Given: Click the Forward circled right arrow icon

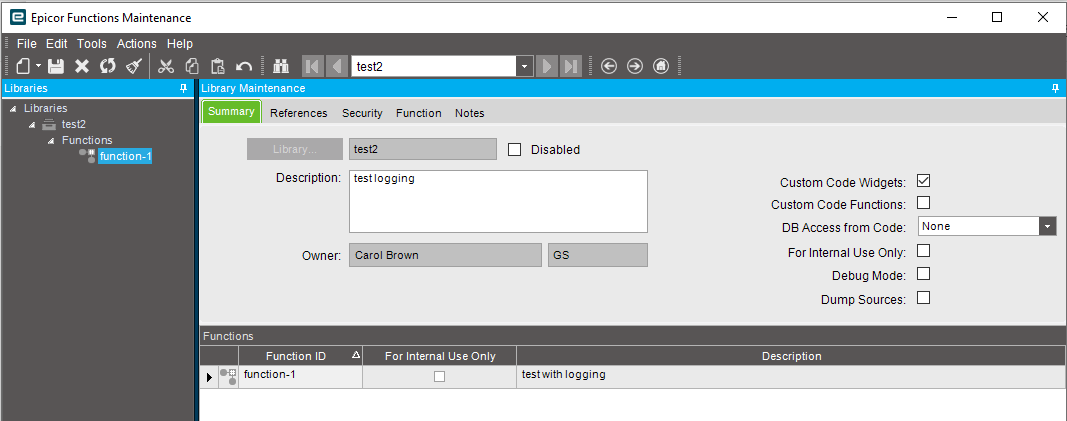Looking at the screenshot, I should pyautogui.click(x=635, y=66).
